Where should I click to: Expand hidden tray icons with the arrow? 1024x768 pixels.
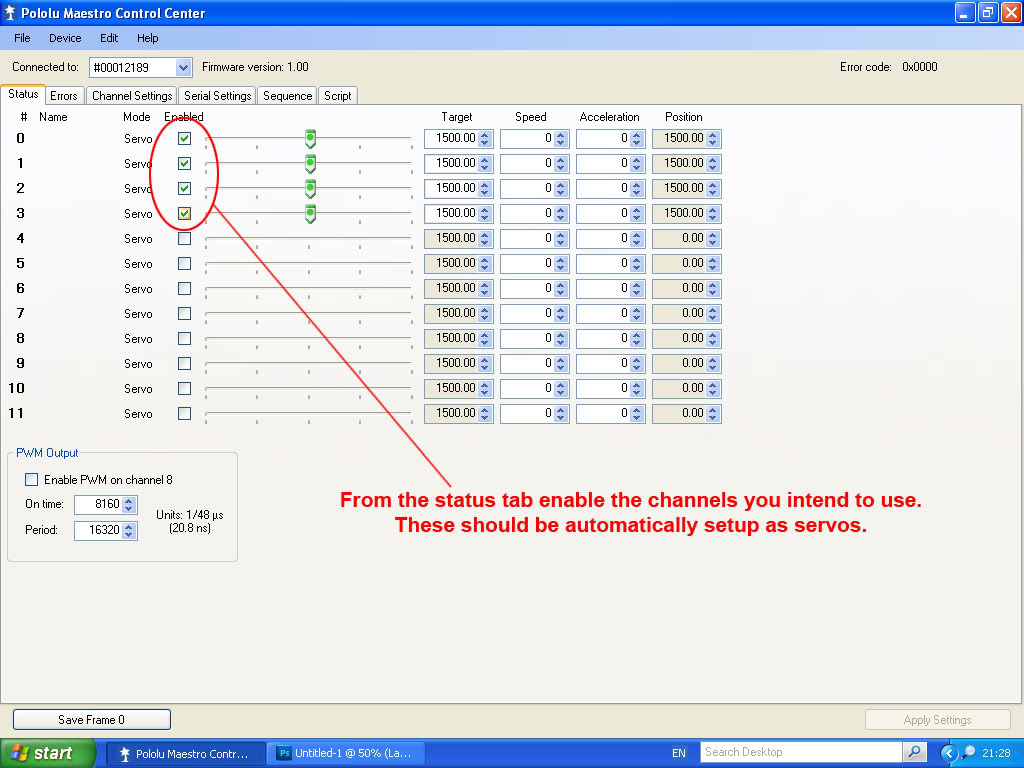pos(949,753)
